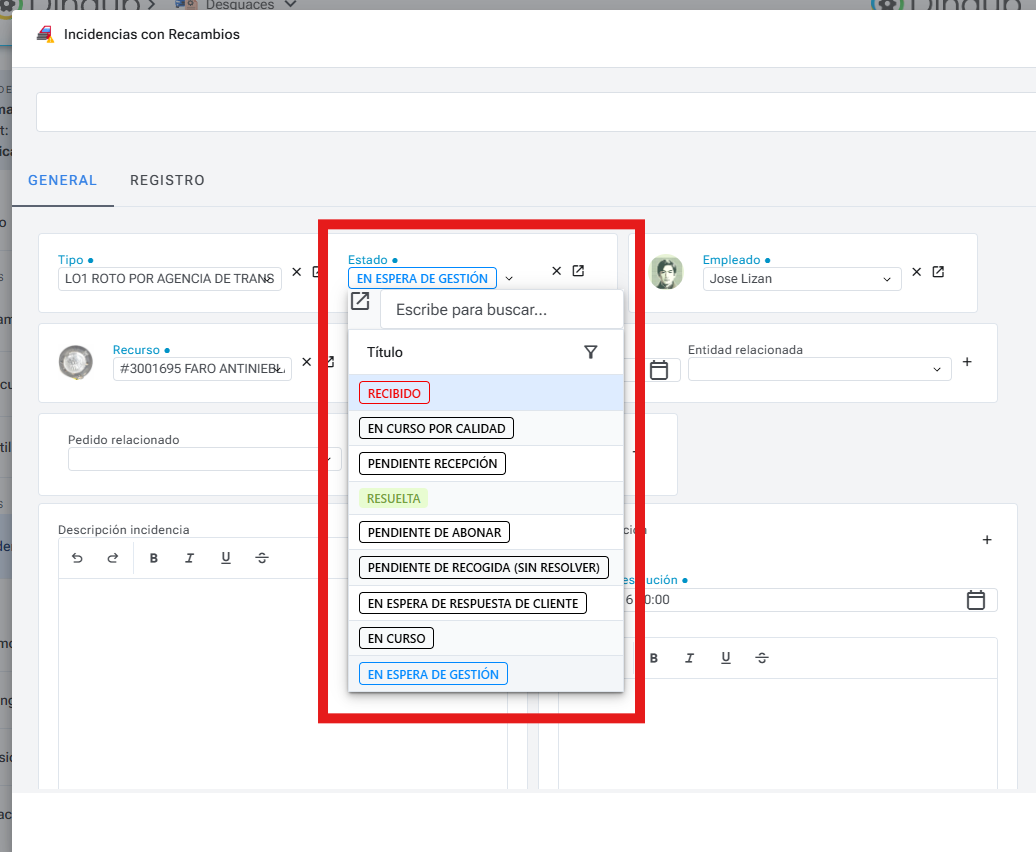The image size is (1036, 852).
Task: Expand the Empleado dropdown Jose Lizan
Action: pyautogui.click(x=887, y=280)
